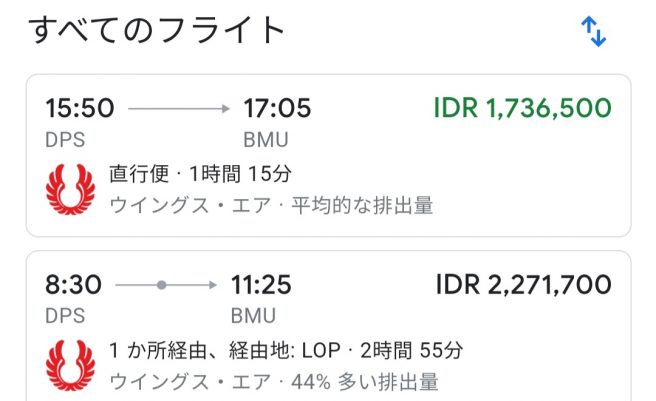
Task: Click the 44% 多い排出量 emissions label
Action: pos(365,382)
